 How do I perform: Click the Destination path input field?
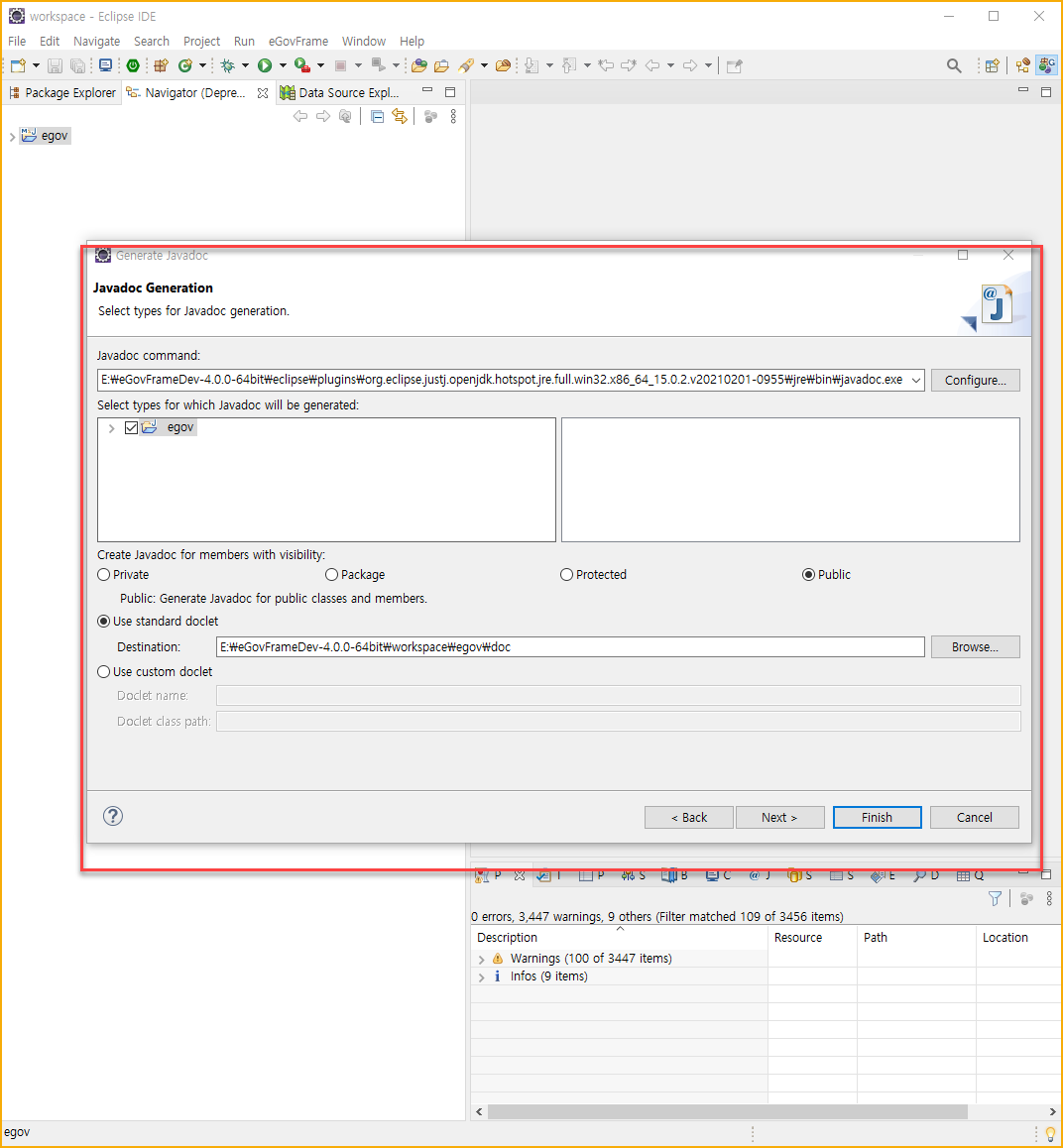(x=570, y=646)
